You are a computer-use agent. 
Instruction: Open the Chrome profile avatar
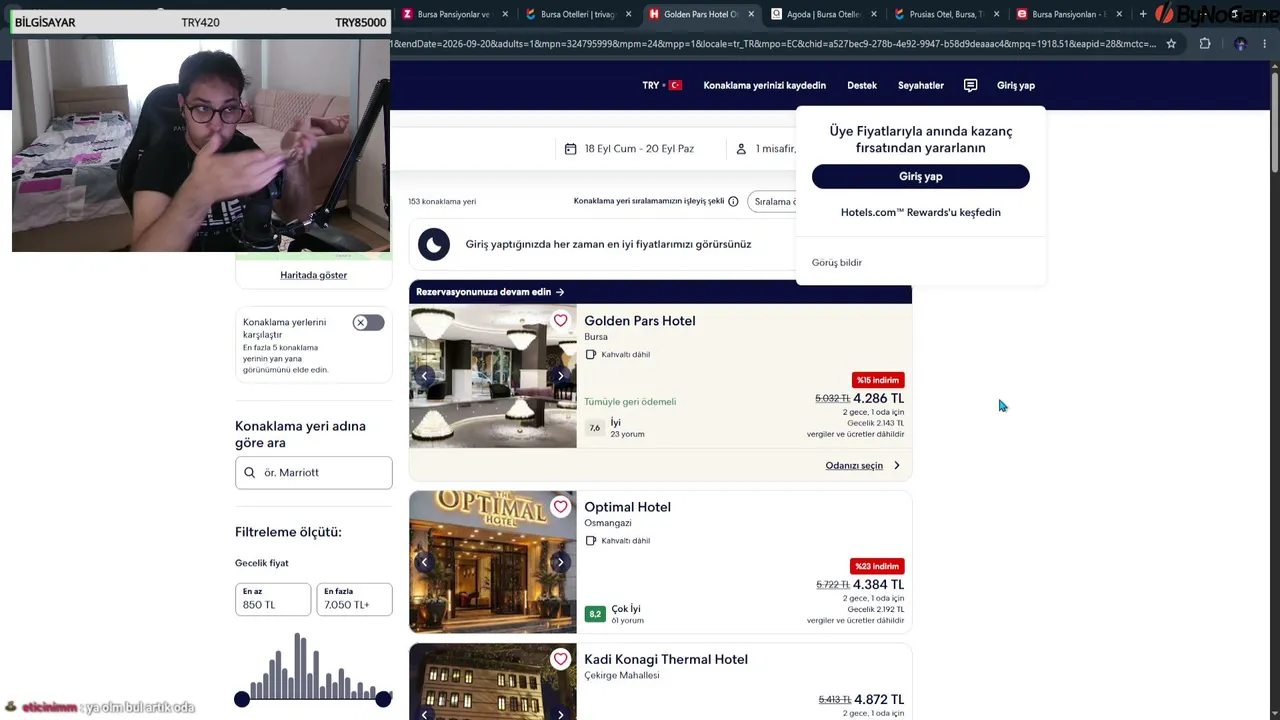point(1240,44)
